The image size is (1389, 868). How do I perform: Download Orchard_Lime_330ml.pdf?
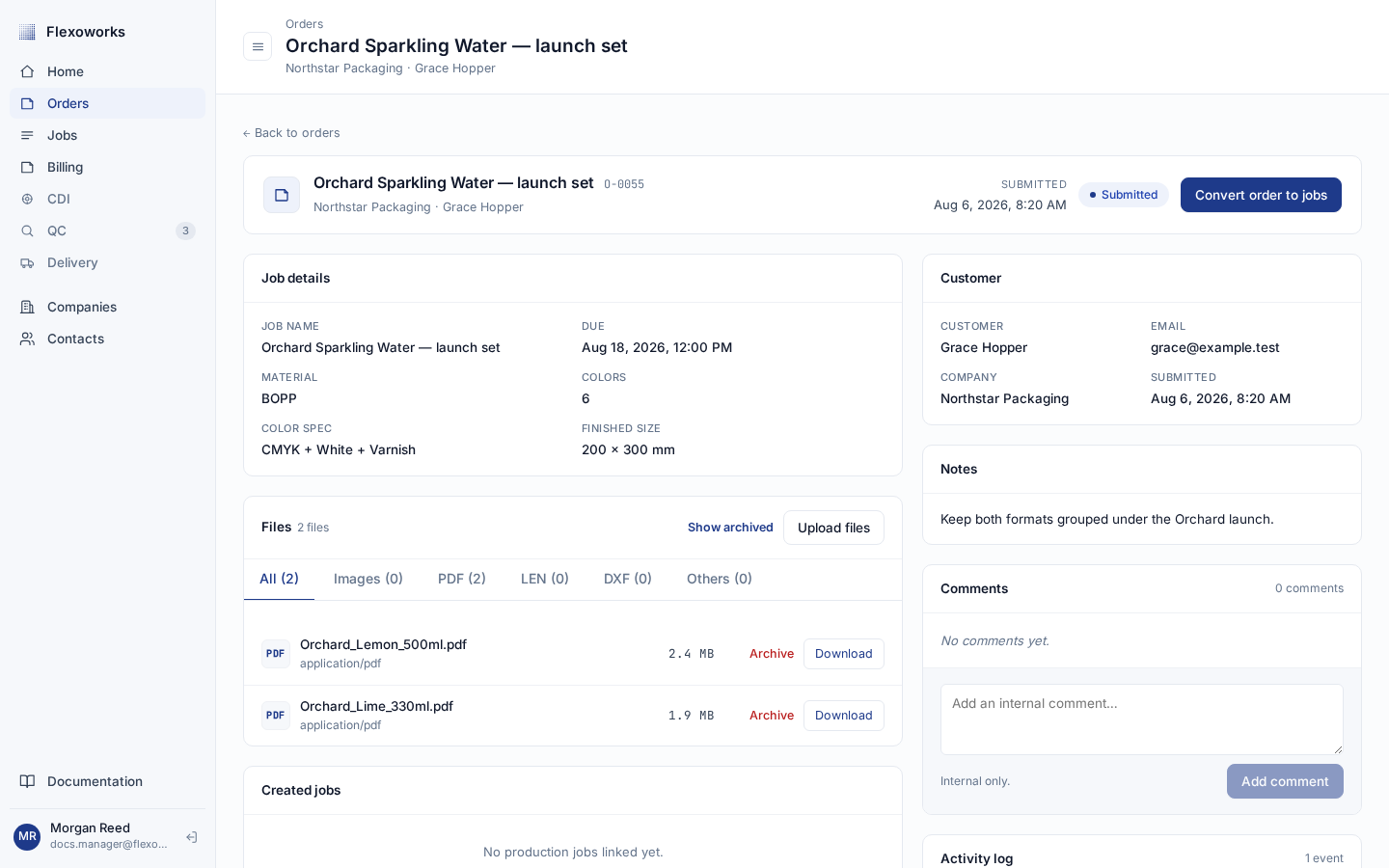844,716
